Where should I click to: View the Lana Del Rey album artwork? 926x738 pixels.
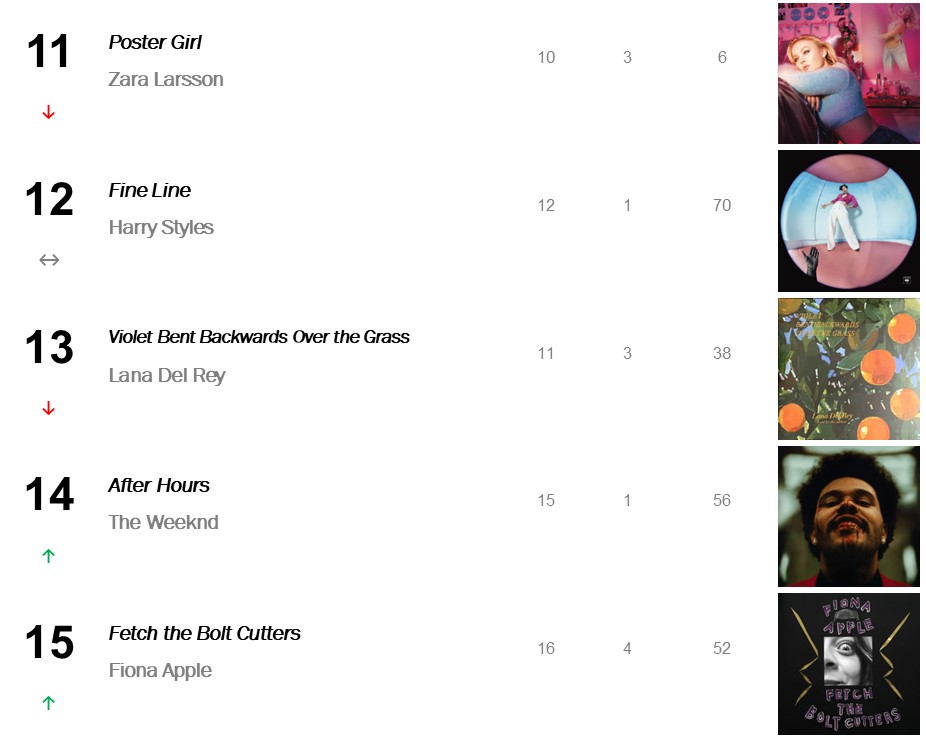pyautogui.click(x=848, y=369)
